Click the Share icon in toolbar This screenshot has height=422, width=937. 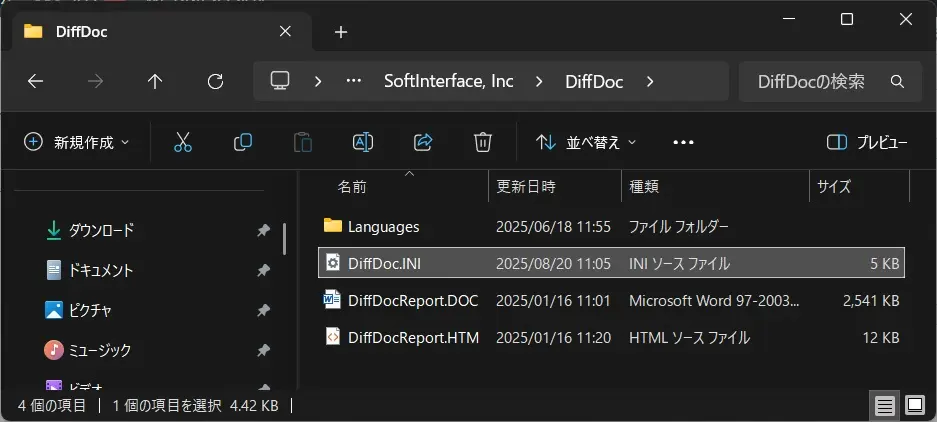coord(423,142)
